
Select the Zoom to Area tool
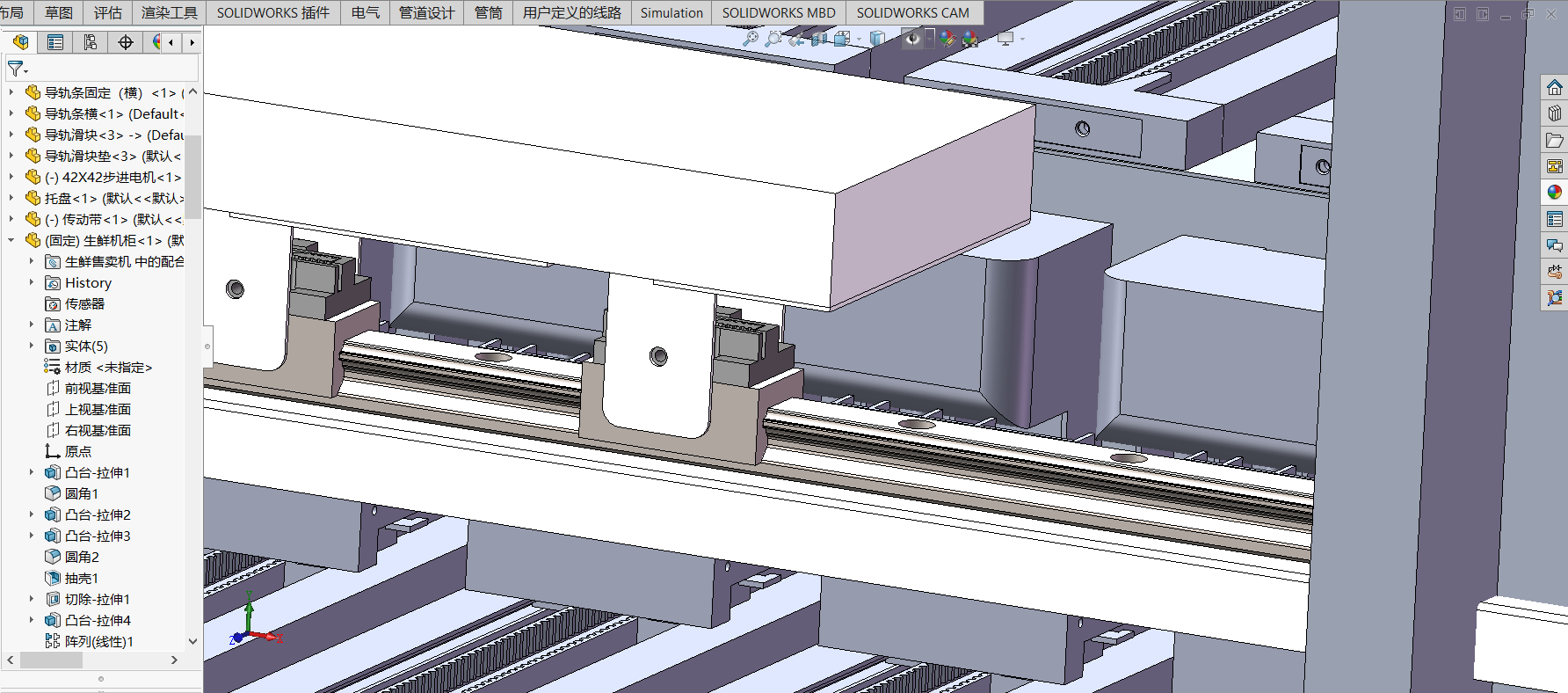[773, 39]
